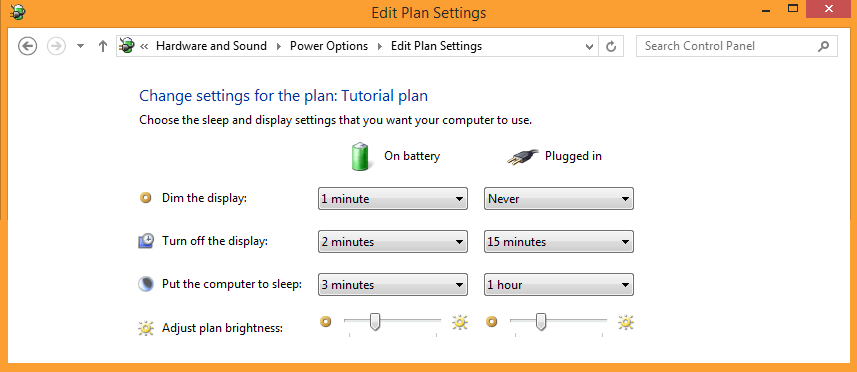Open the recent locations dropdown arrow
857x372 pixels.
80,46
